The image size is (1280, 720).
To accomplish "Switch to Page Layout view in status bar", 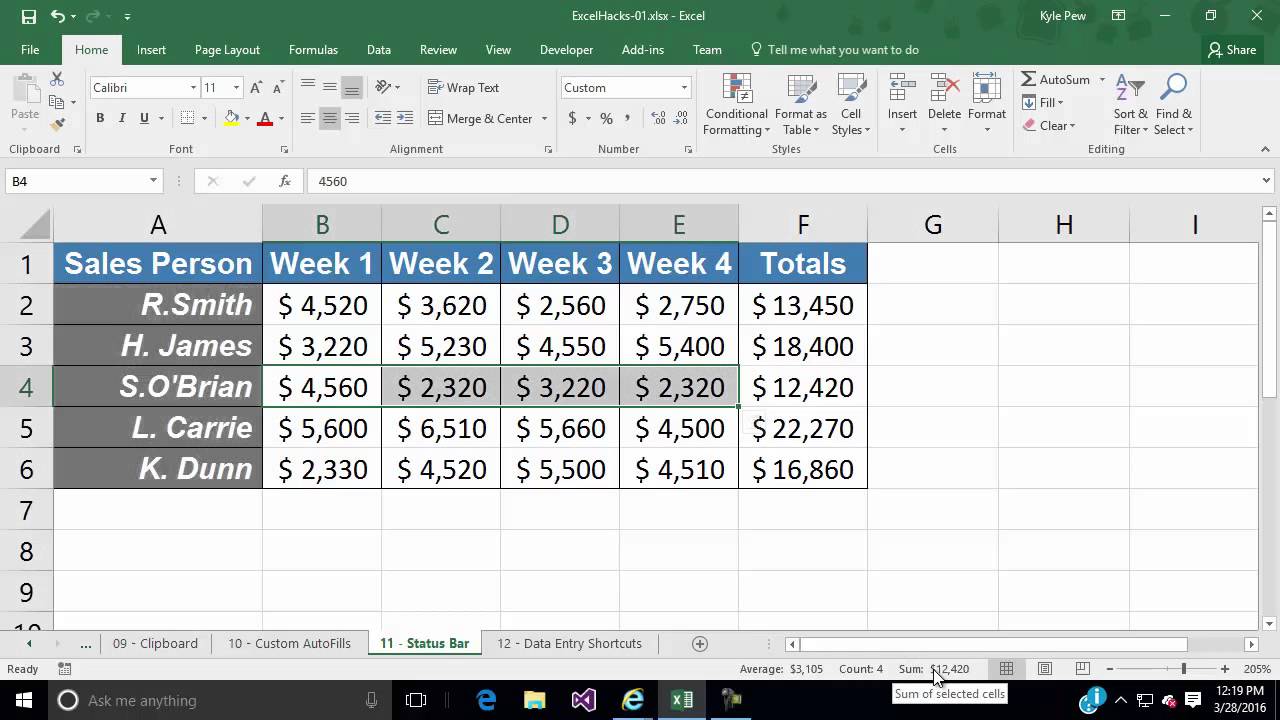I will pos(1044,668).
